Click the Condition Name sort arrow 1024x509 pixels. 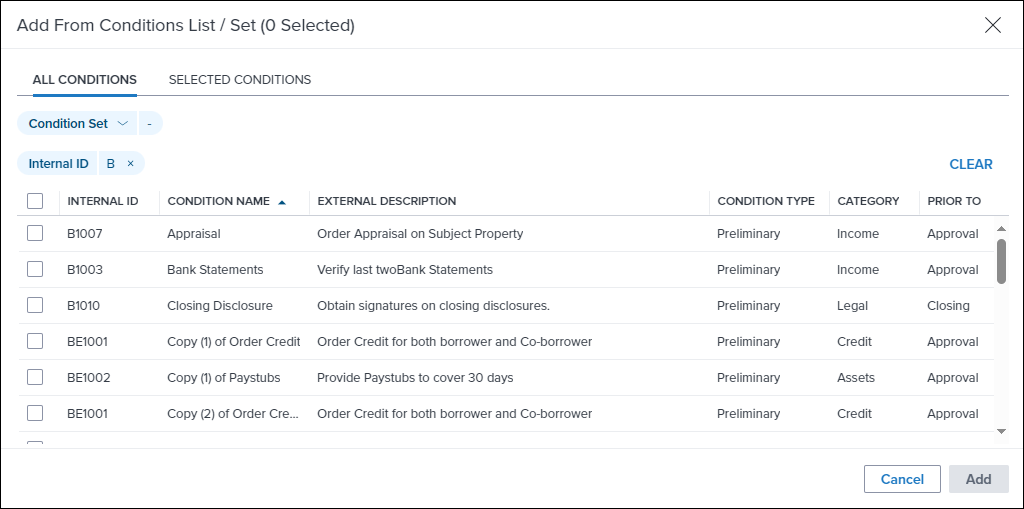tap(282, 202)
